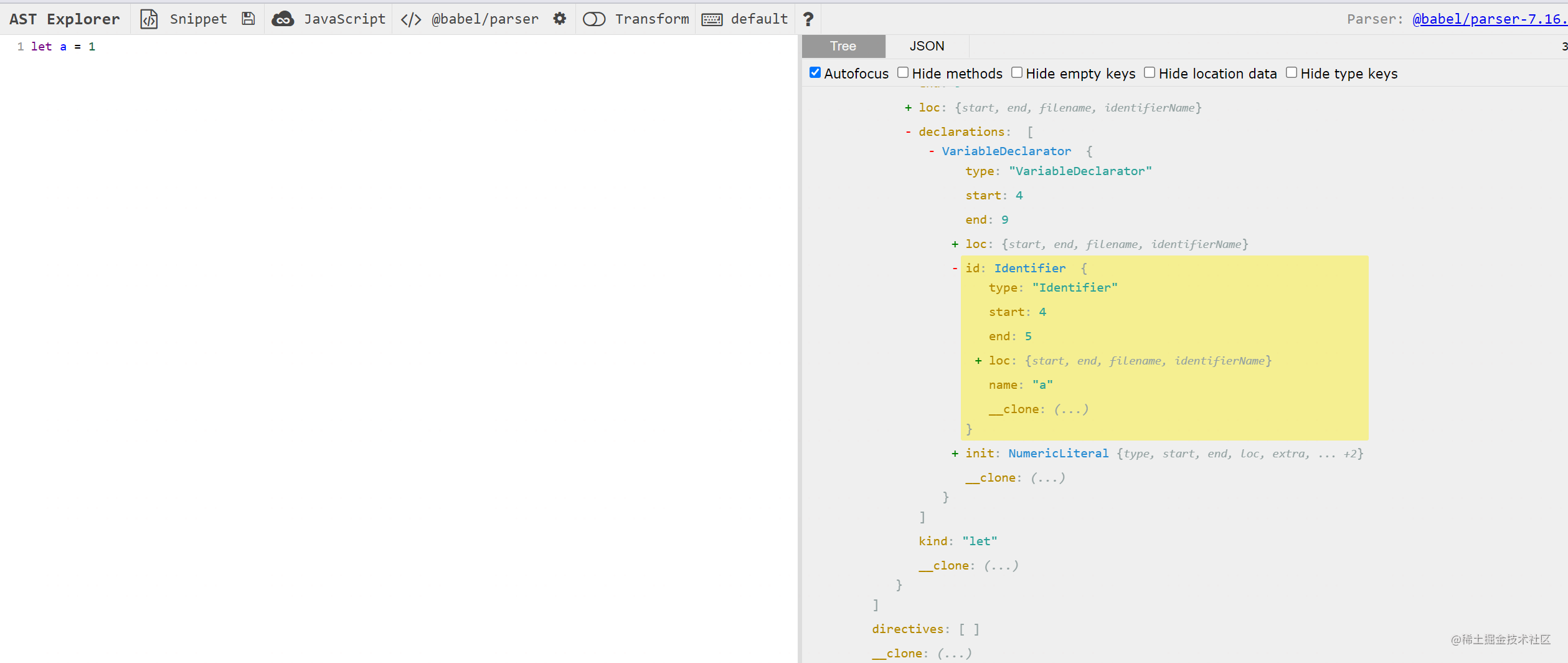Enable the Hide methods checkbox
1568x663 pixels.
pyautogui.click(x=903, y=73)
